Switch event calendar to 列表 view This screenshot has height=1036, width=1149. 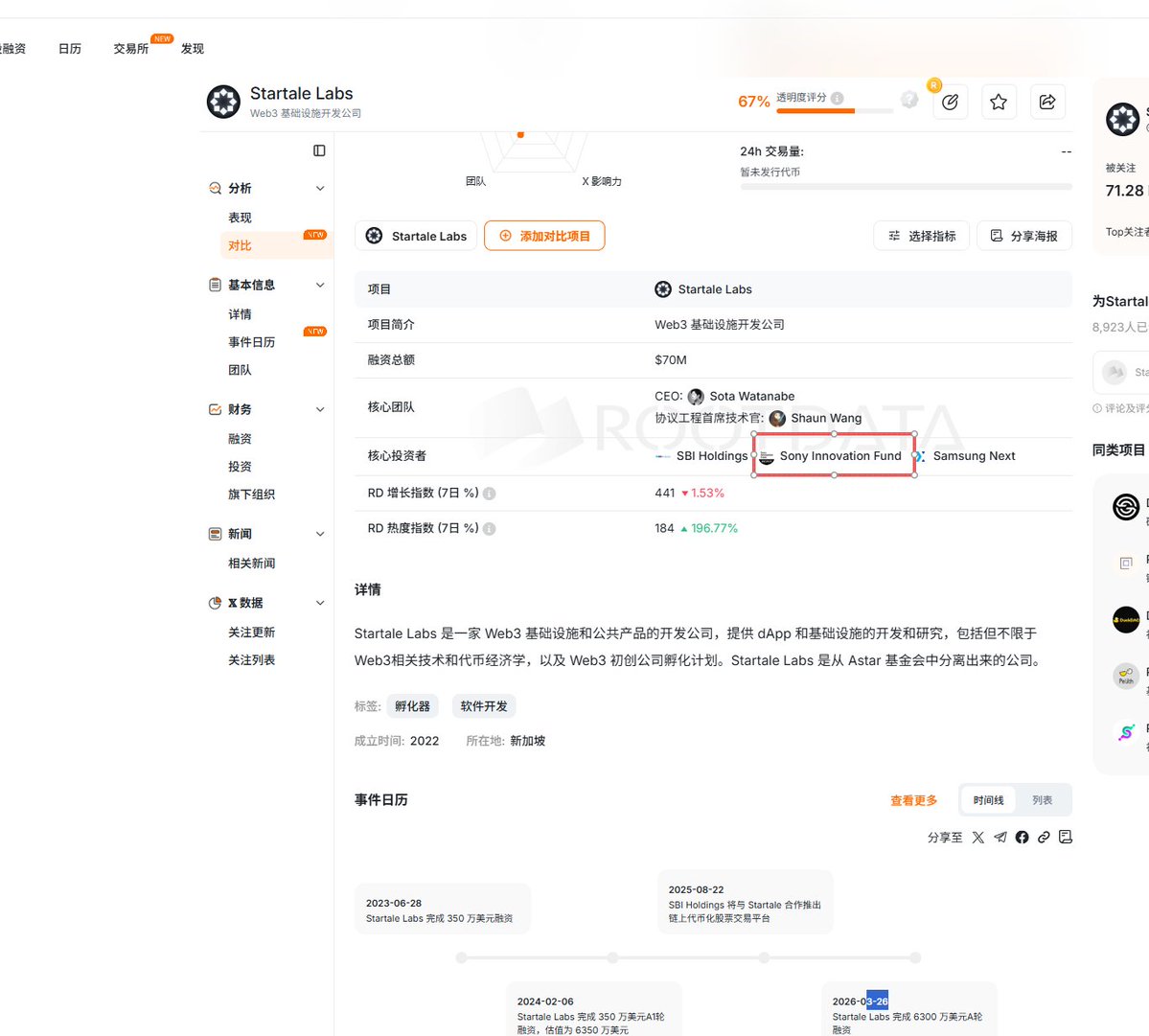(1042, 800)
